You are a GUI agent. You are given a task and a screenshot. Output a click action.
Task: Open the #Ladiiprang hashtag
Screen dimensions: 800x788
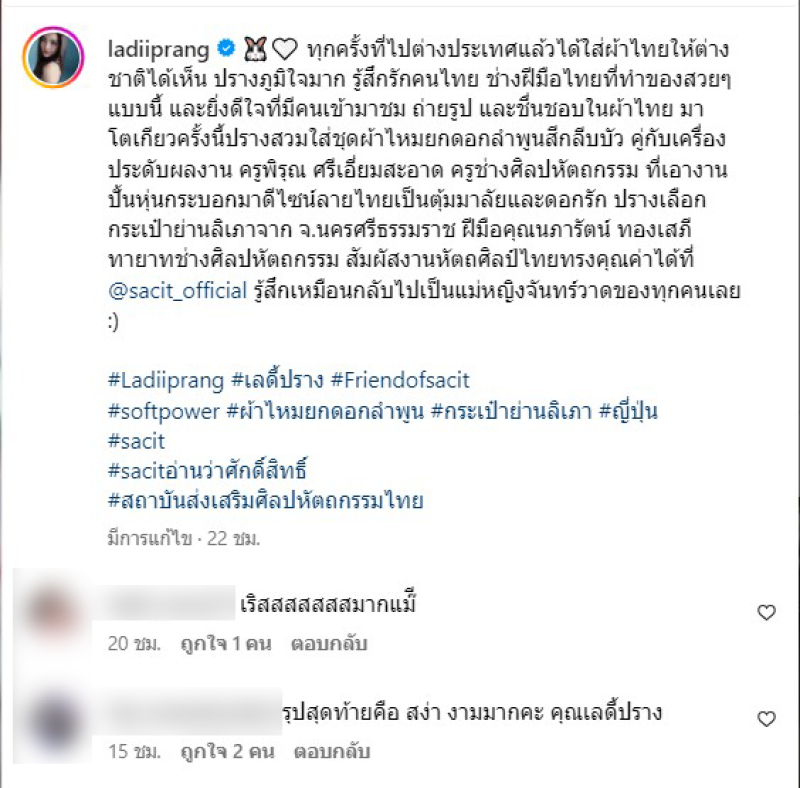click(166, 381)
